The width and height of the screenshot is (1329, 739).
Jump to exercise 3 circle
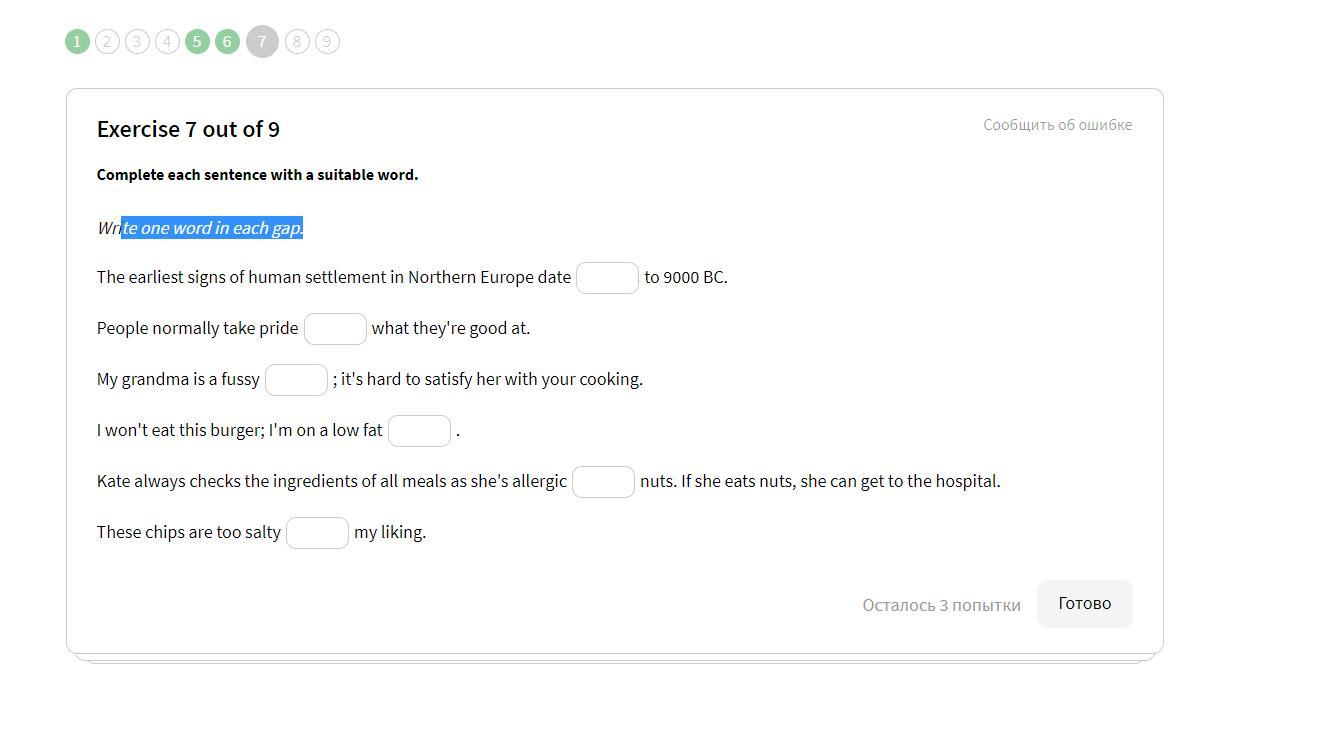[x=137, y=42]
